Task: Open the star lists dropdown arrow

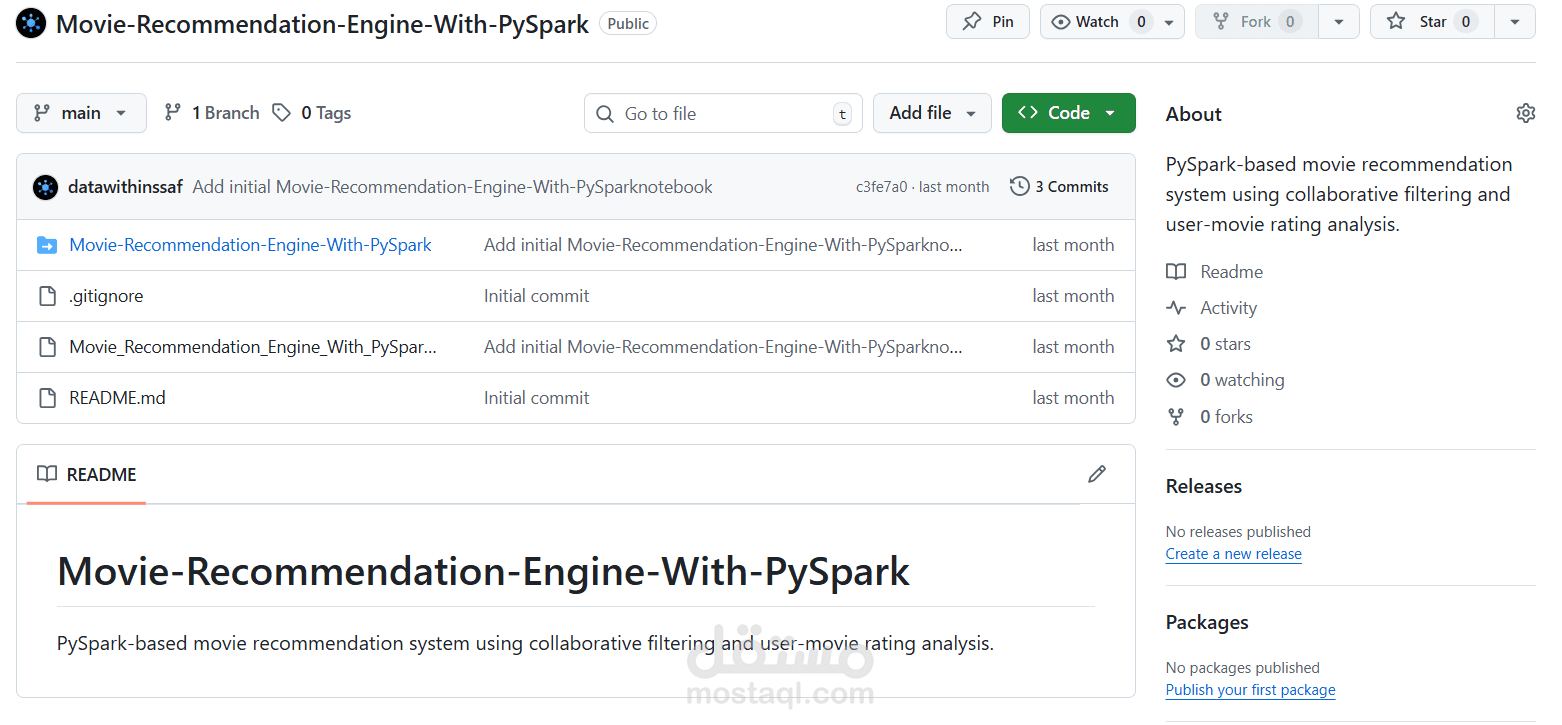Action: pyautogui.click(x=1515, y=22)
